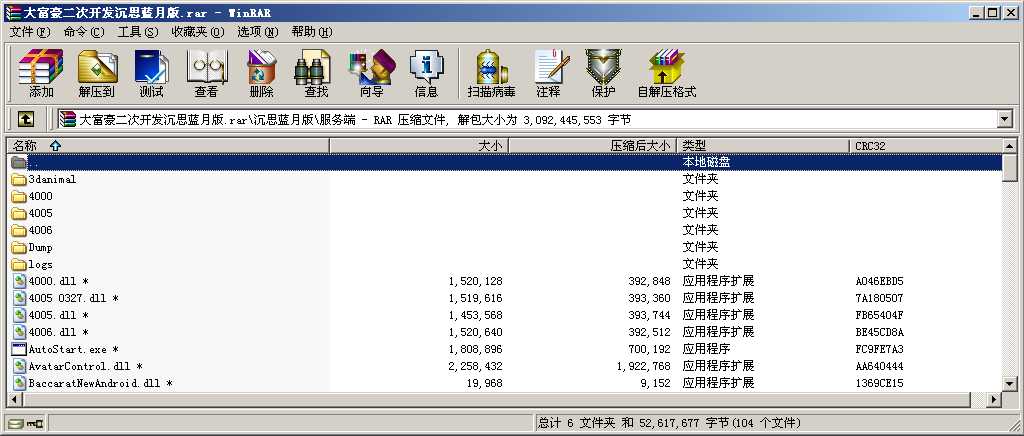
Task: Sort by CRC32 column header
Action: pos(926,146)
